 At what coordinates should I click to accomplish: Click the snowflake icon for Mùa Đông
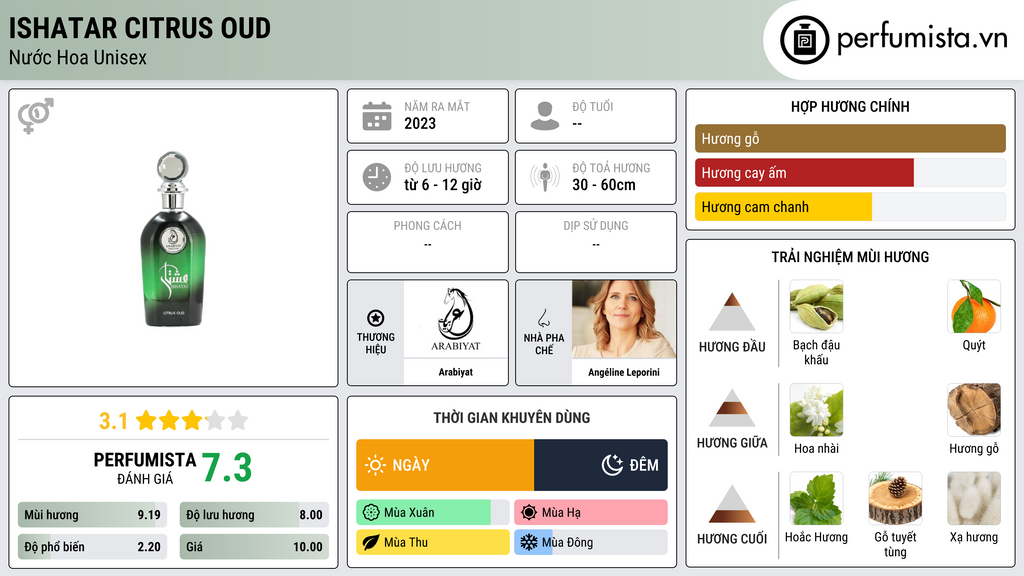[x=529, y=542]
